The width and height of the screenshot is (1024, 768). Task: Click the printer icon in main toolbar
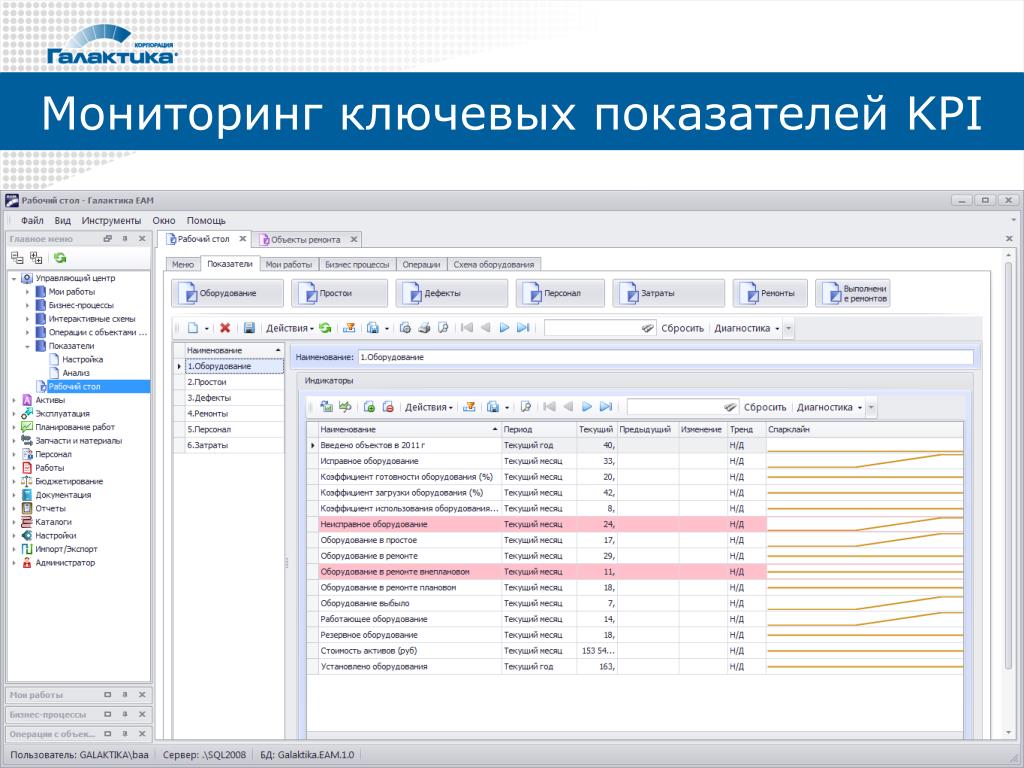coord(424,328)
